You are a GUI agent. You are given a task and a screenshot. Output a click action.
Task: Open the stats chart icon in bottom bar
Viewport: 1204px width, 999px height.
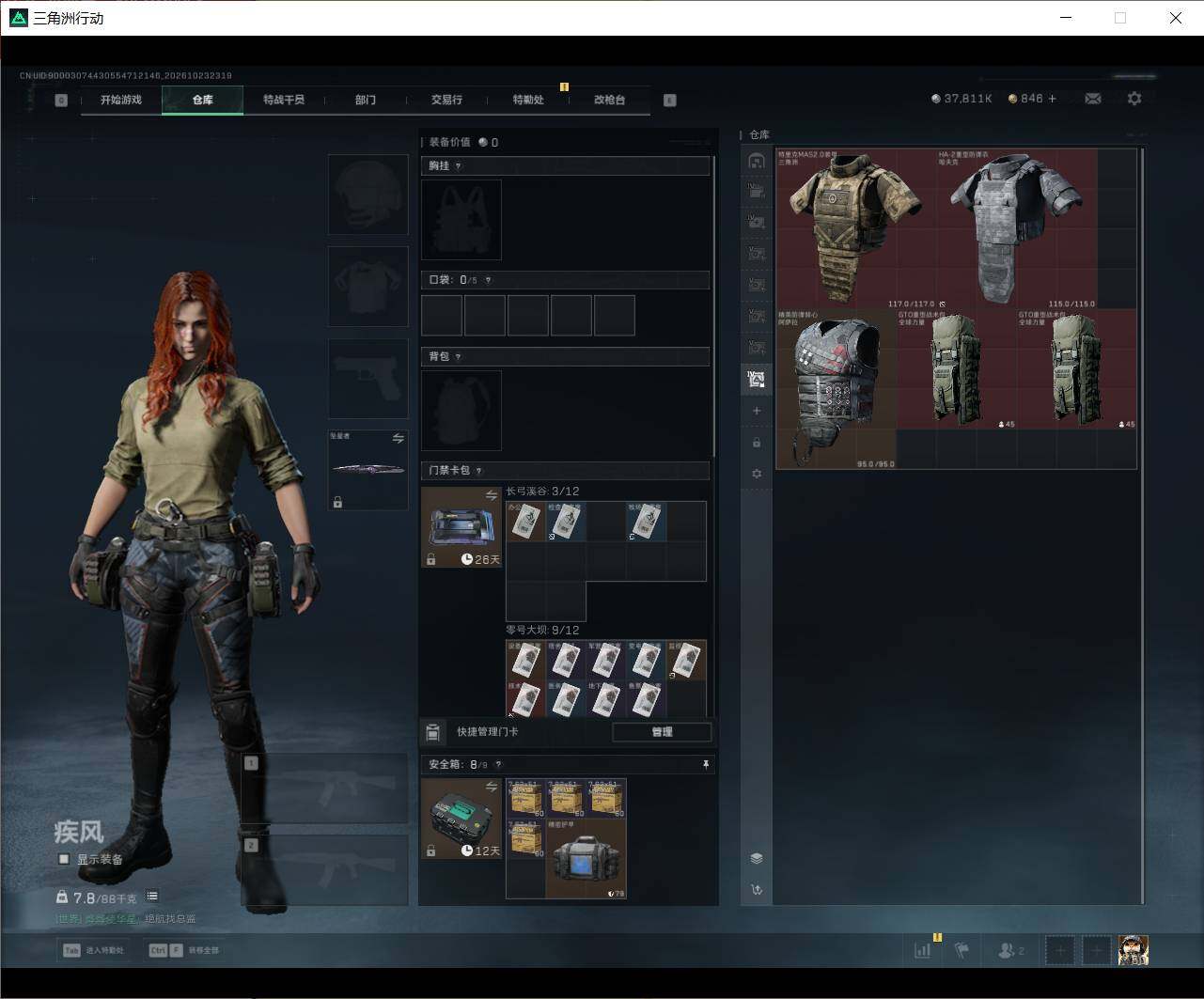pyautogui.click(x=923, y=950)
